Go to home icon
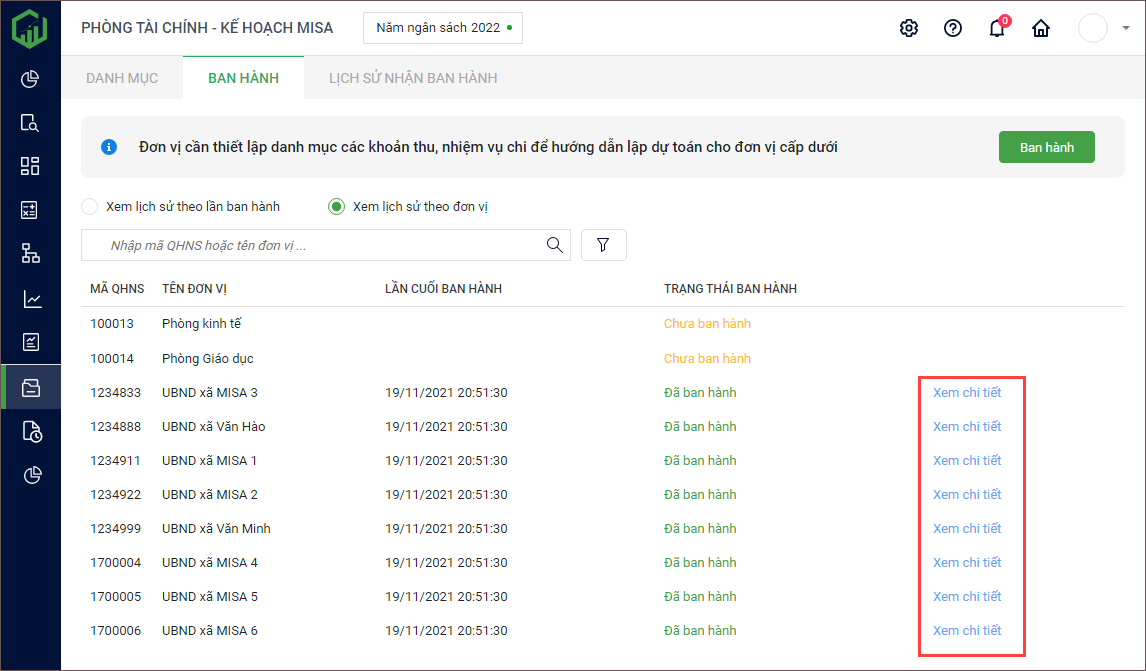The height and width of the screenshot is (671, 1146). 1041,28
